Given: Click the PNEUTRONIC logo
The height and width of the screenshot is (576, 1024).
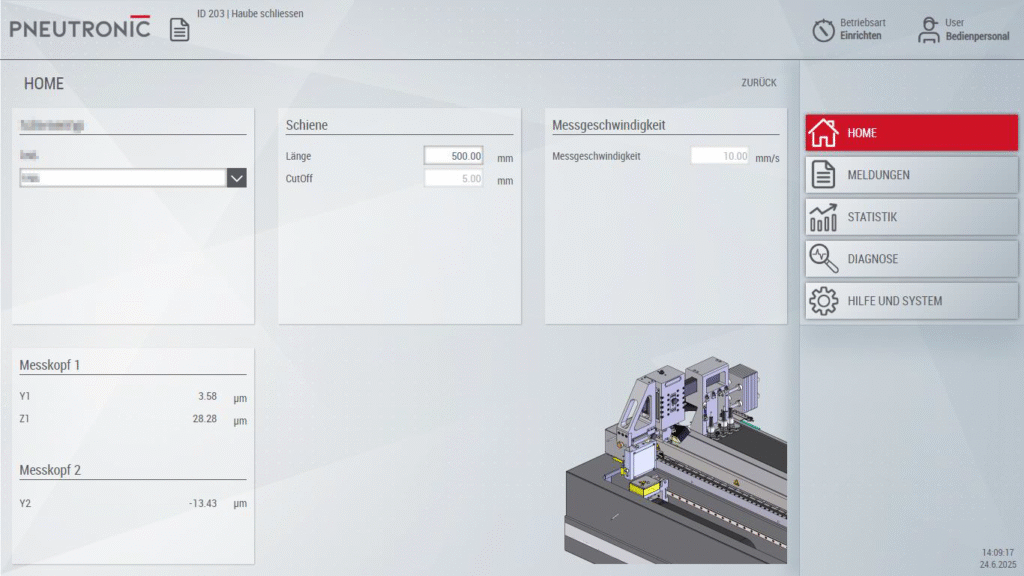Looking at the screenshot, I should click(80, 28).
